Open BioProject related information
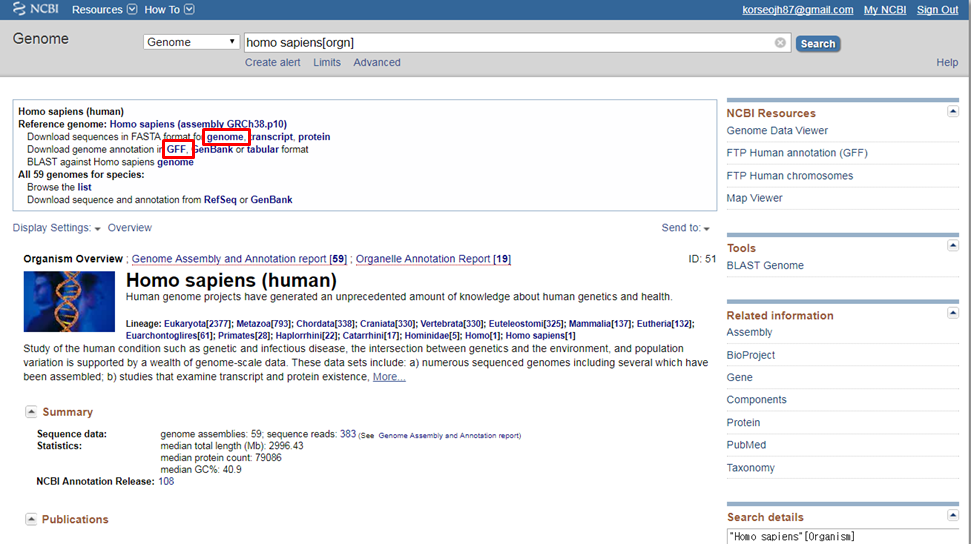 point(751,355)
